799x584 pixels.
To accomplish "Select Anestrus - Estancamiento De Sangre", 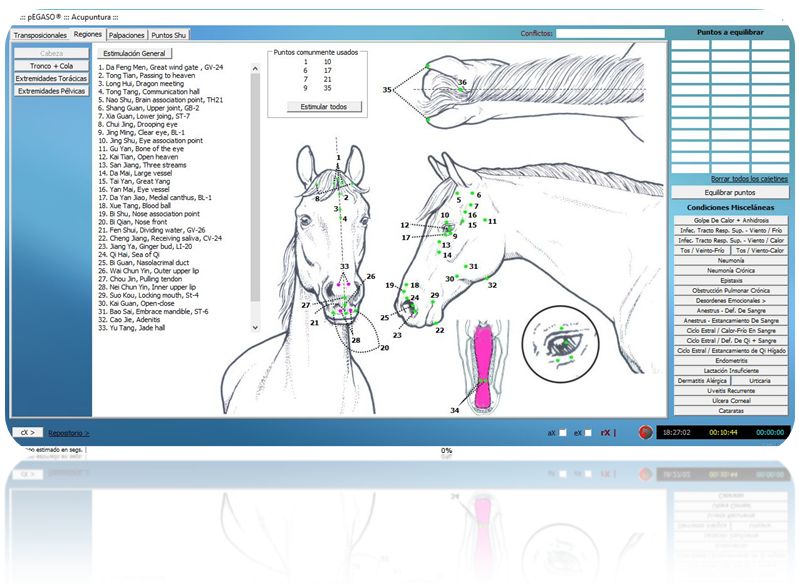I will [731, 321].
